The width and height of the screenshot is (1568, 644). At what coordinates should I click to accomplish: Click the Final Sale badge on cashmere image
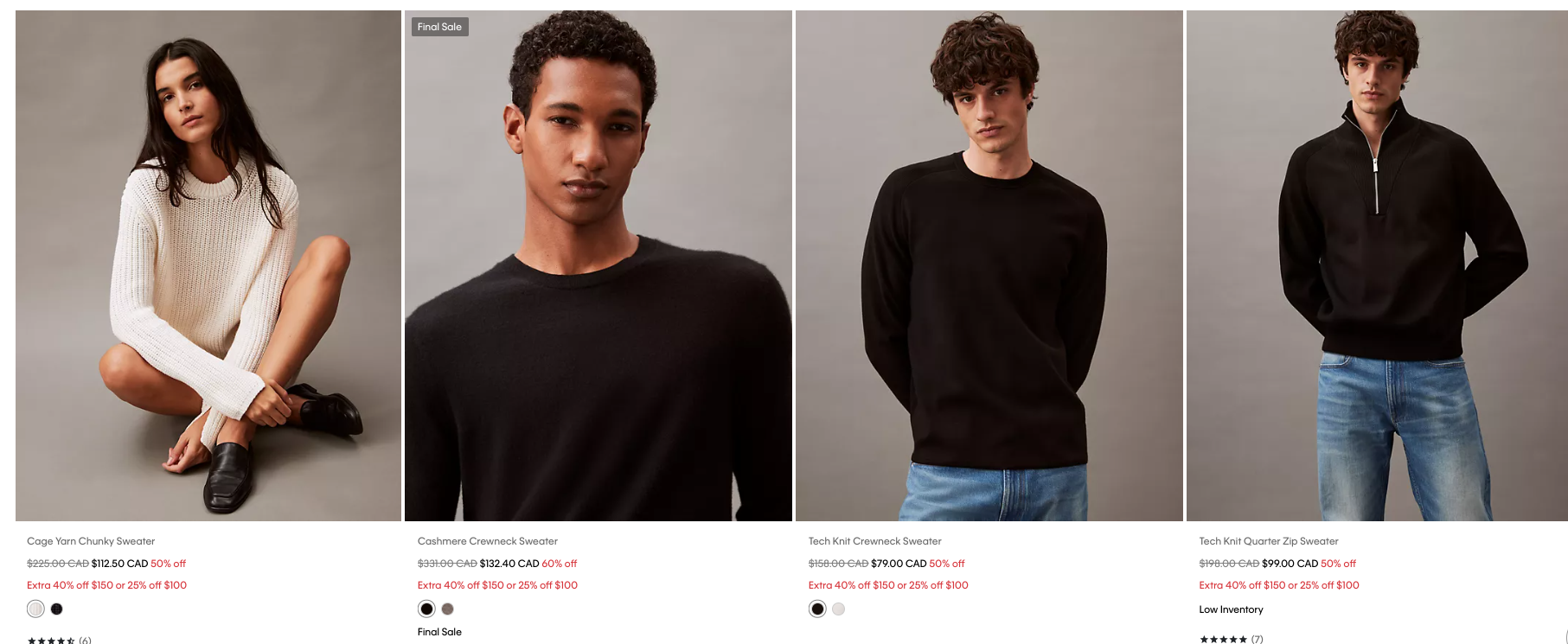[x=439, y=27]
